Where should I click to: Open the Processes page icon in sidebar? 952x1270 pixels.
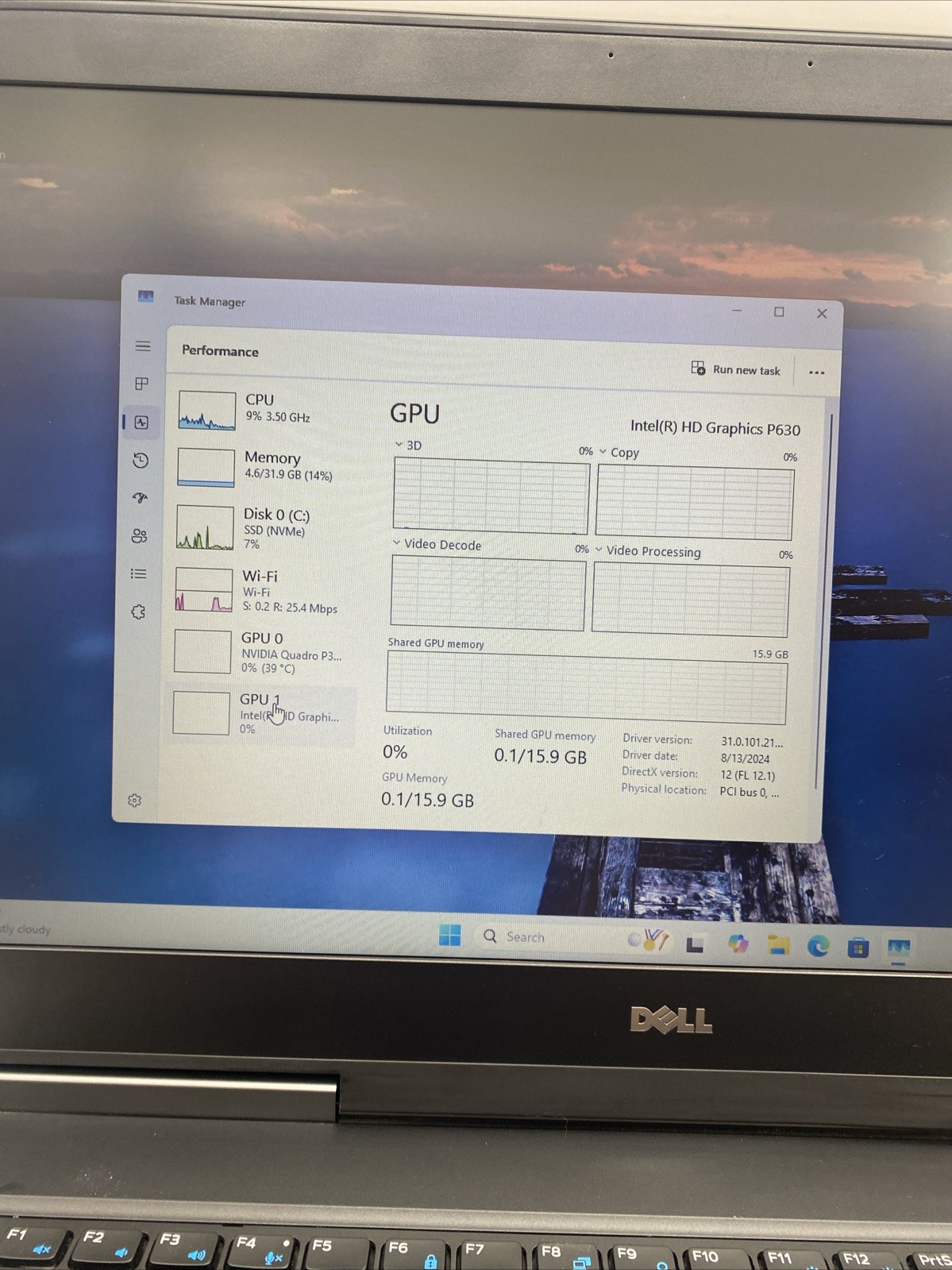click(x=142, y=384)
